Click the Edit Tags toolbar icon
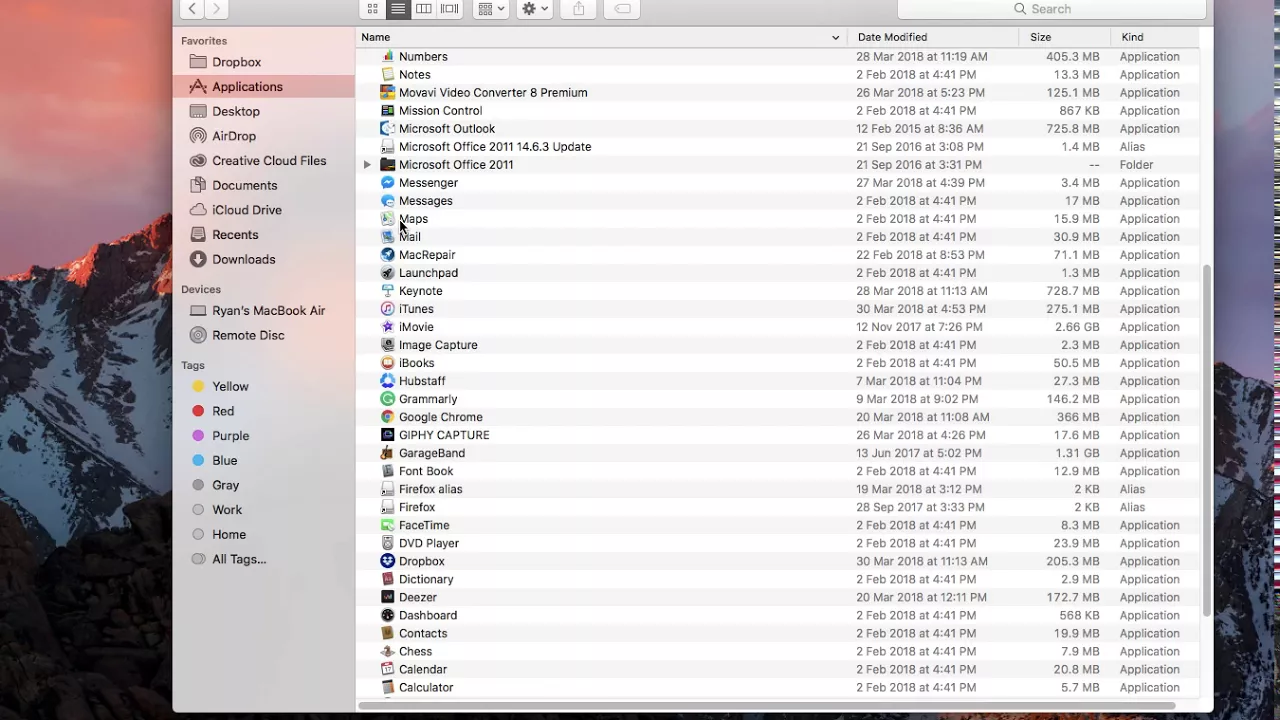Image resolution: width=1280 pixels, height=720 pixels. (622, 9)
